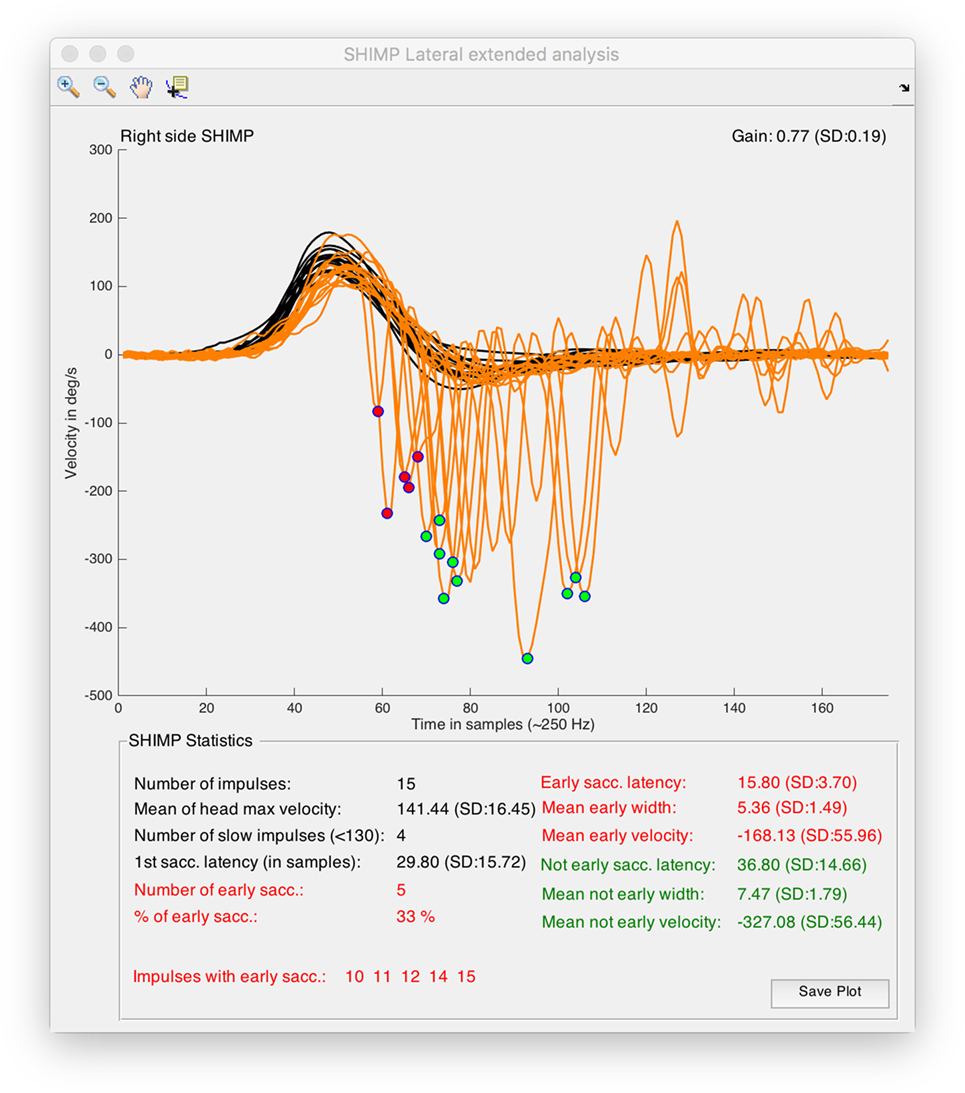
Task: Click the value '7.47 (SD:1.79)'
Action: pyautogui.click(x=792, y=894)
